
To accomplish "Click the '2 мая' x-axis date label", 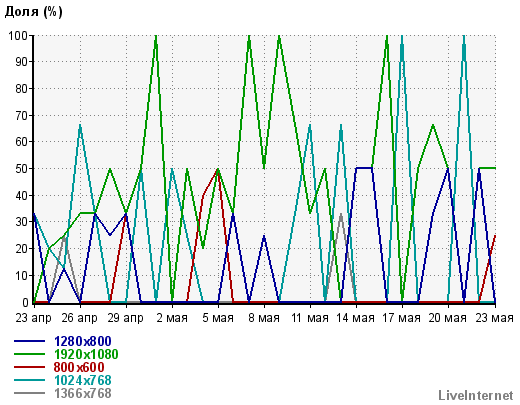I will (x=172, y=318).
